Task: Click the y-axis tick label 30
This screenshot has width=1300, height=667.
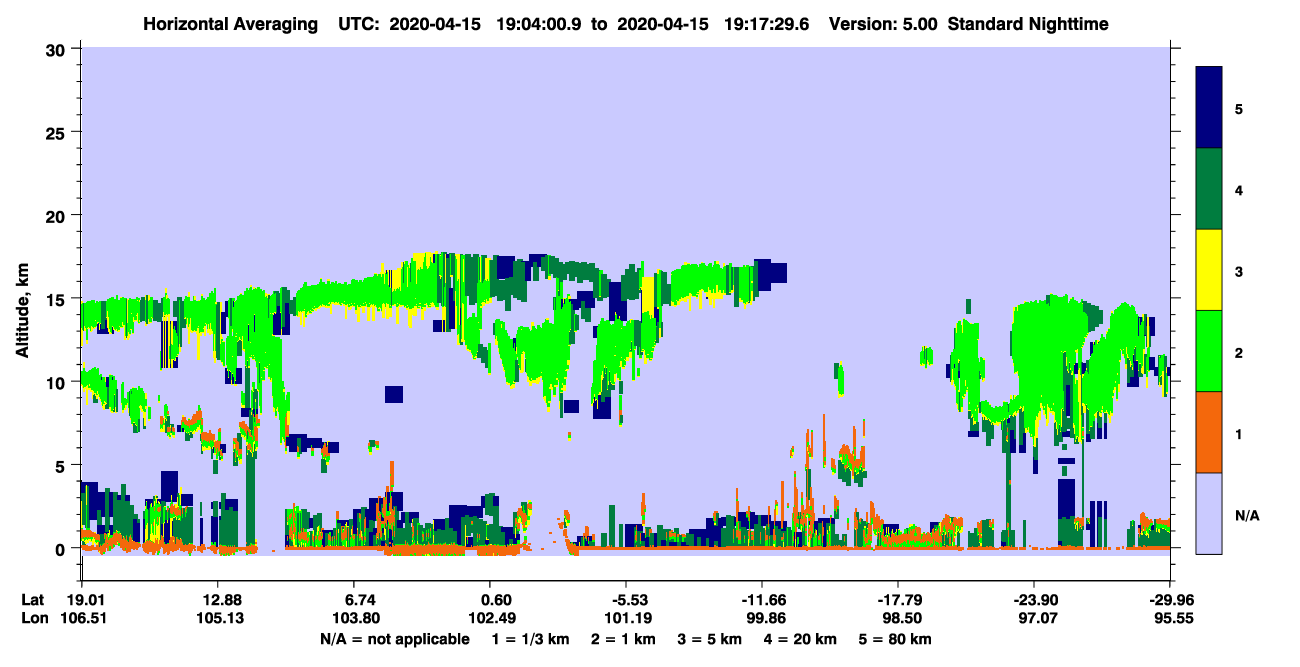Action: [57, 48]
